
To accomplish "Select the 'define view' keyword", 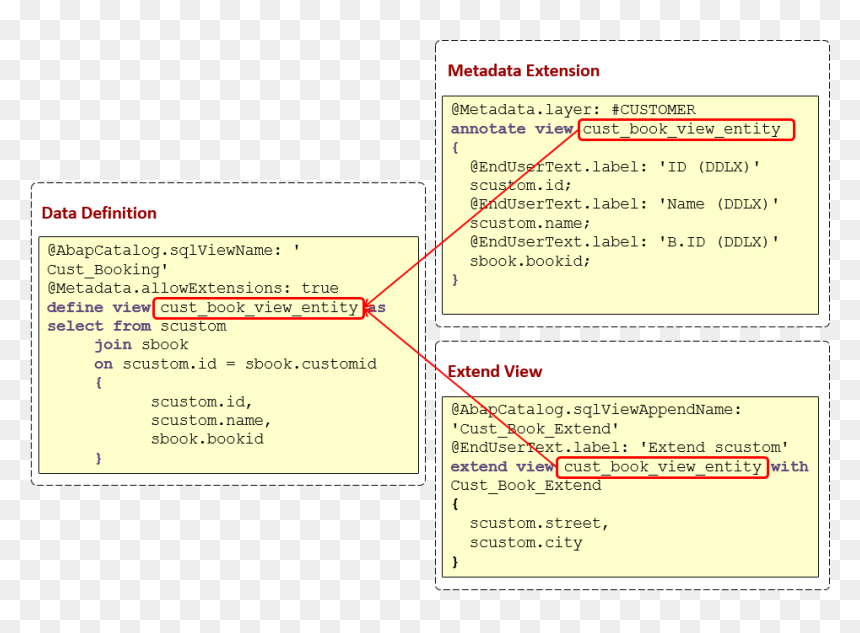I will click(x=99, y=307).
